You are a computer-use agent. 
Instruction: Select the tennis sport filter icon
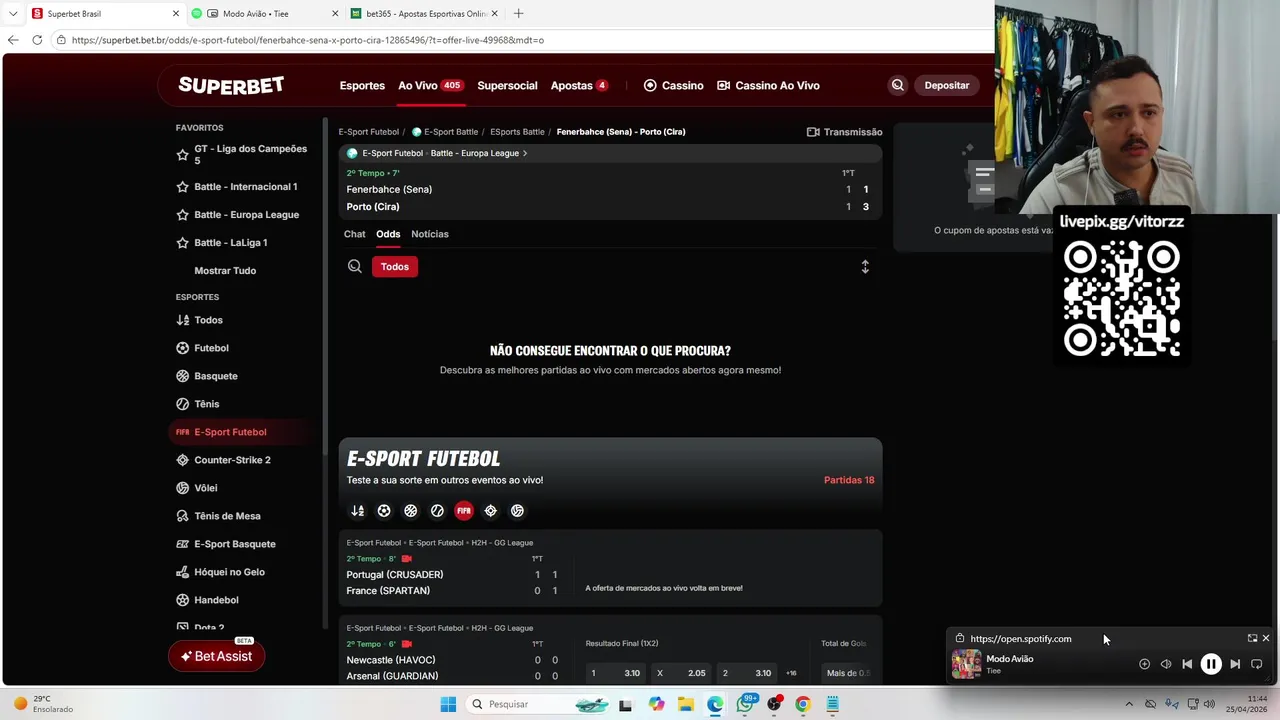click(437, 511)
